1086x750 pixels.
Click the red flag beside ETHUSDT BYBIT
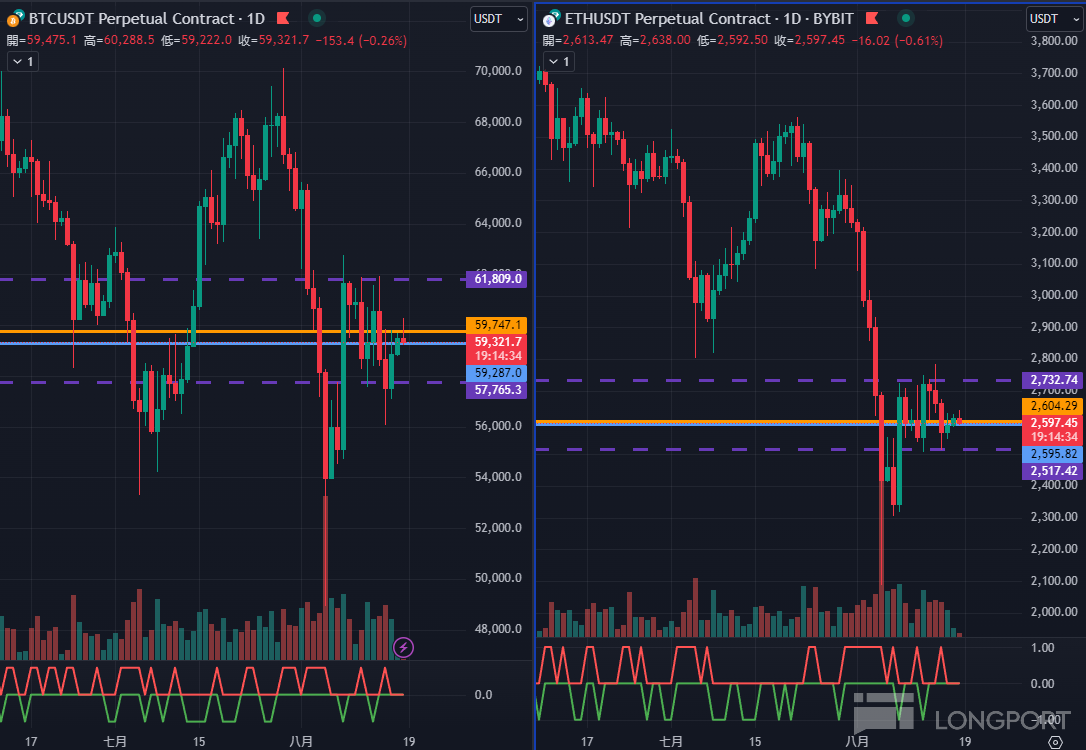(871, 18)
